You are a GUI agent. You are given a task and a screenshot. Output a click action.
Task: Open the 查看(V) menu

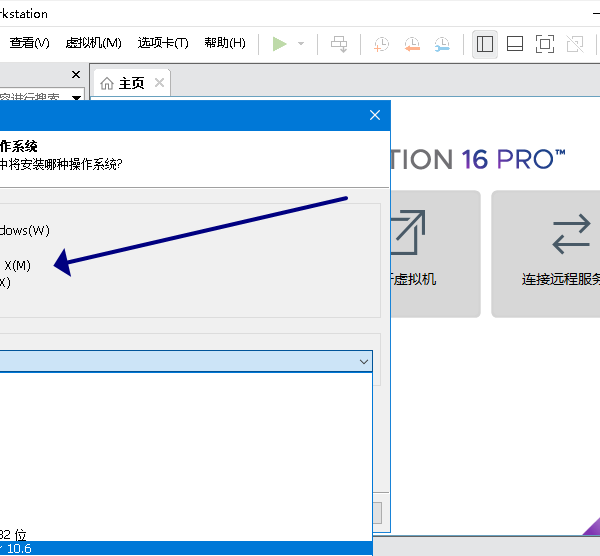(x=30, y=43)
